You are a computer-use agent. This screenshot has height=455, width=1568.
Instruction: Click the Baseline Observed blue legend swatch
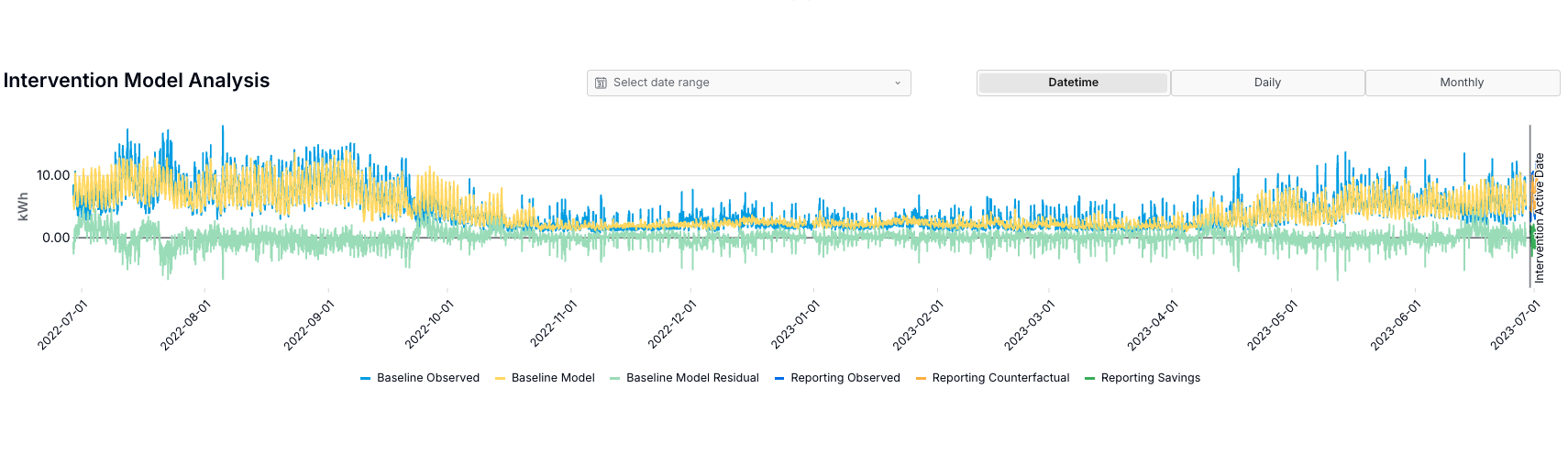coord(366,378)
